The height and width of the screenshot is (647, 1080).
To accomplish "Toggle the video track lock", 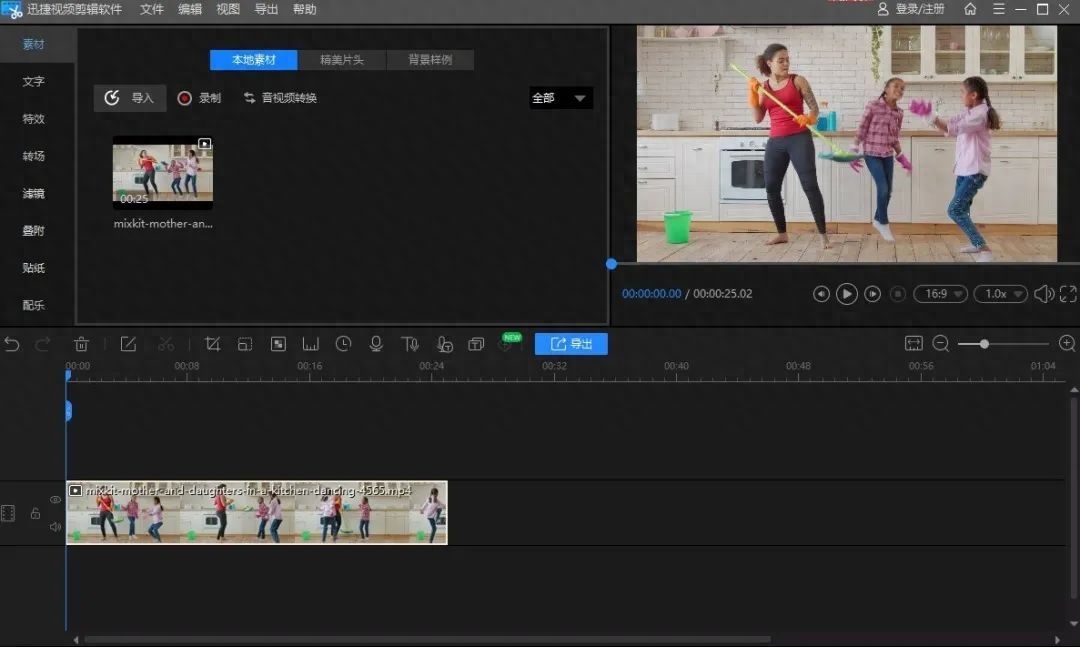I will pyautogui.click(x=35, y=513).
